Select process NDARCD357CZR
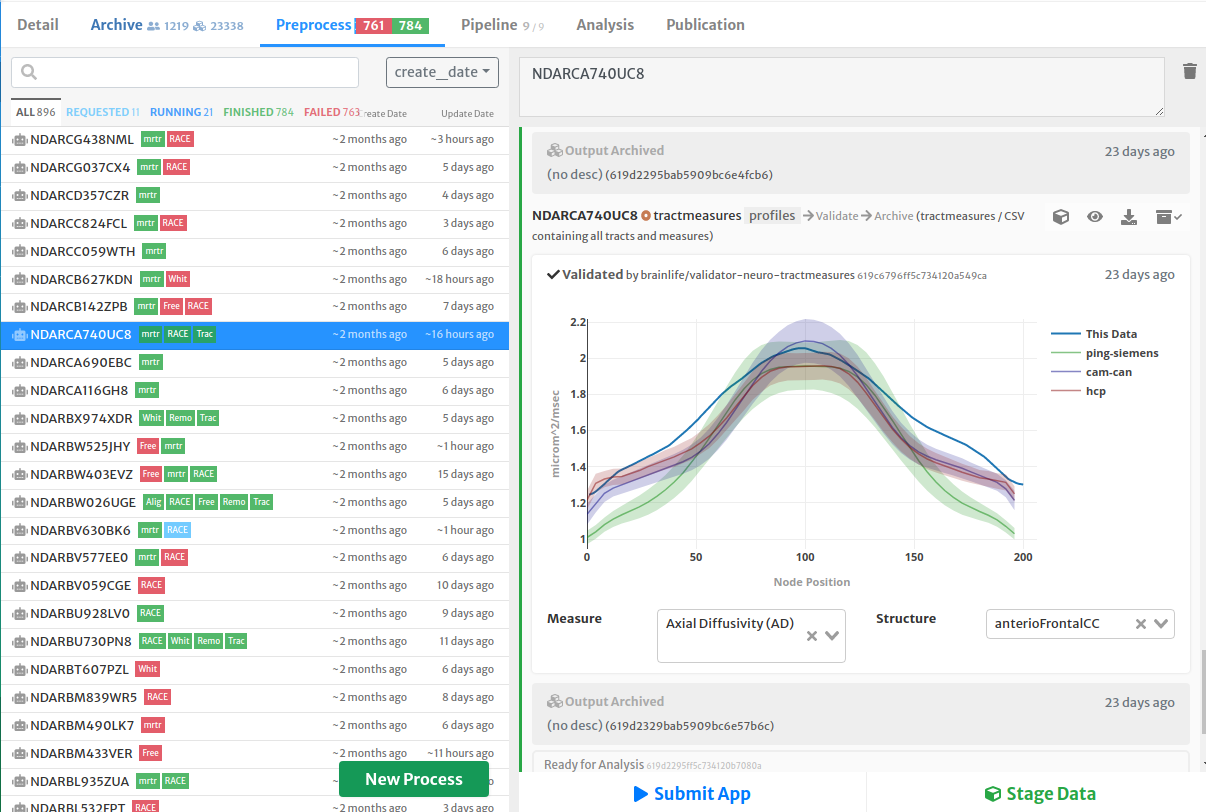The image size is (1206, 812). click(x=255, y=195)
